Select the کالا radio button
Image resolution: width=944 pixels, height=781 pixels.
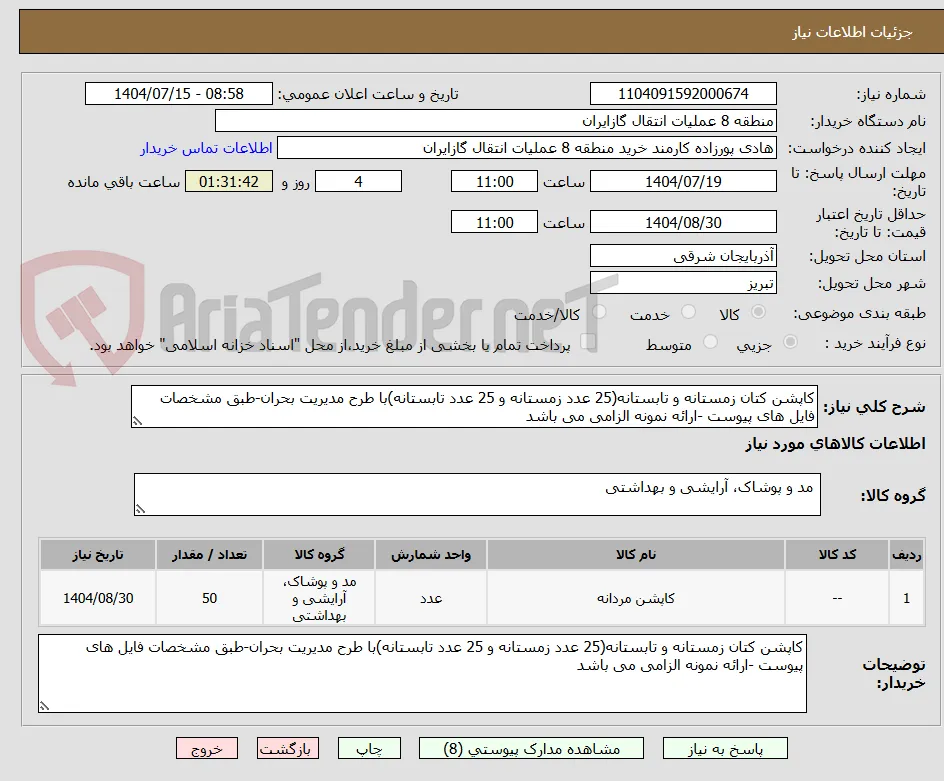point(759,311)
